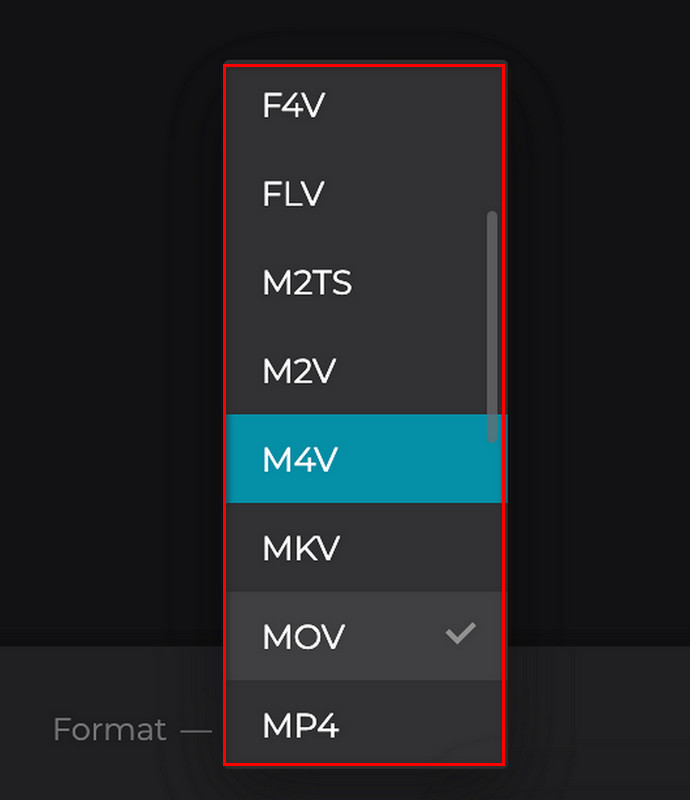This screenshot has height=800, width=690.
Task: Pick M2TS as the export format
Action: (x=364, y=282)
